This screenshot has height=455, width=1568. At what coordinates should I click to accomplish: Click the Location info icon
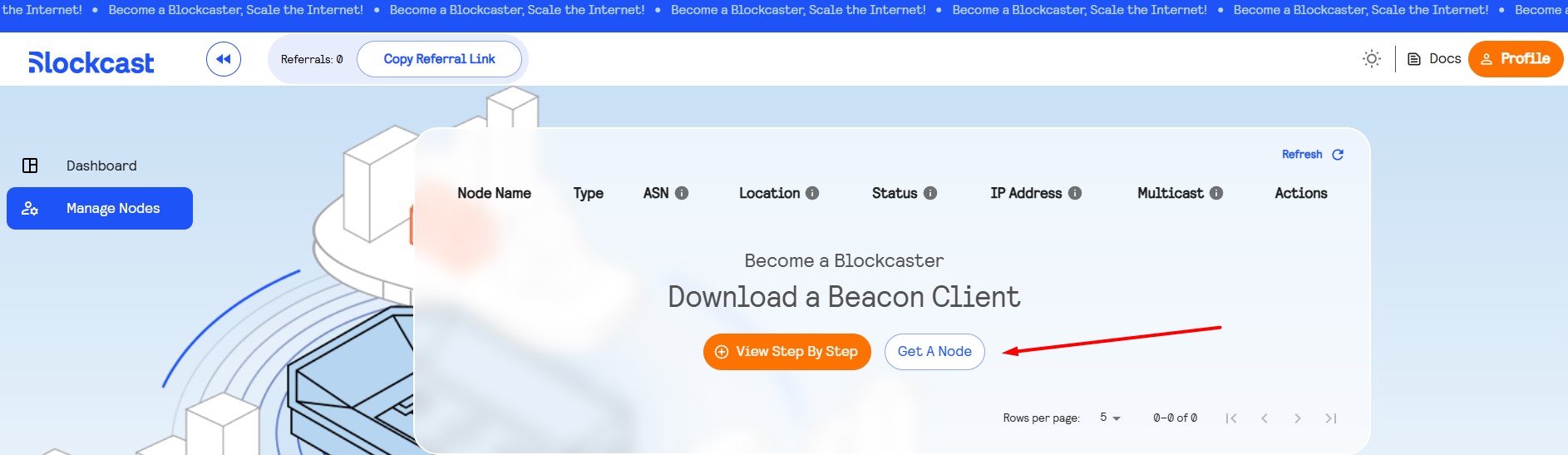click(x=812, y=193)
